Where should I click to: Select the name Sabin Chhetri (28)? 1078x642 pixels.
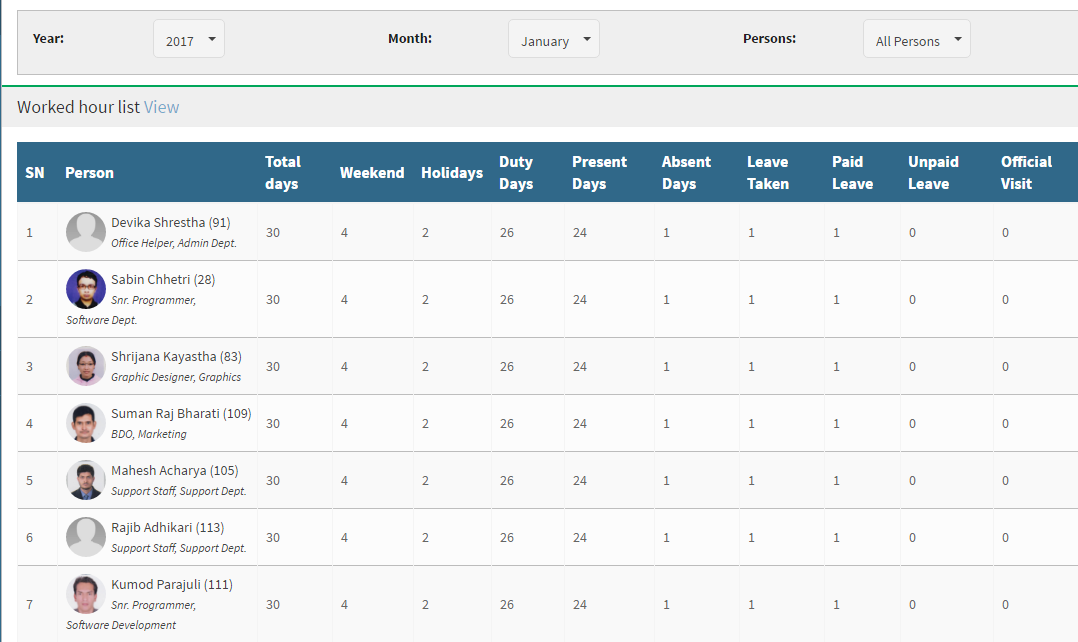click(163, 280)
